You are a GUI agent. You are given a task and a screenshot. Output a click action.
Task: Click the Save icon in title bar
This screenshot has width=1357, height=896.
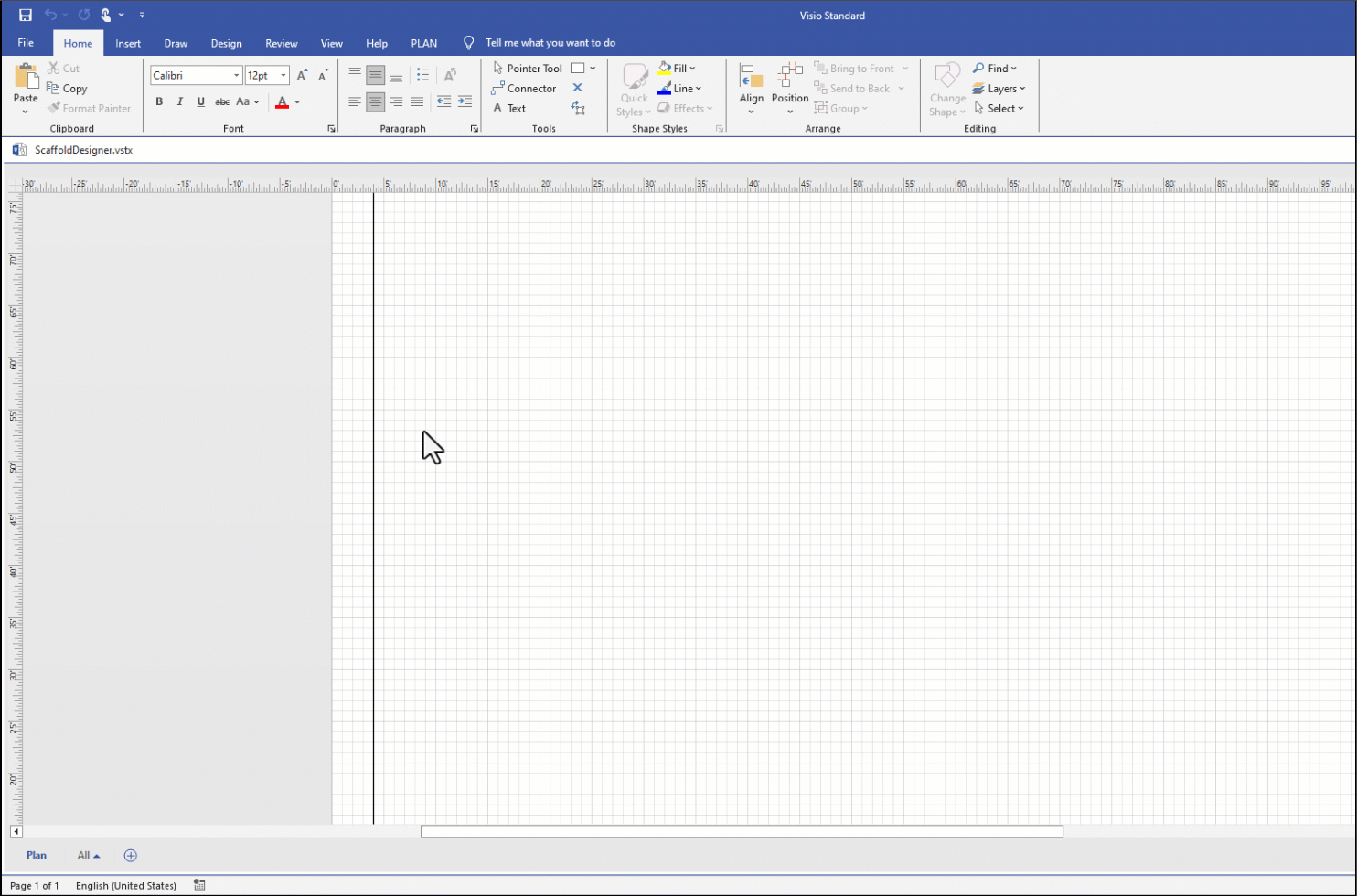tap(26, 15)
